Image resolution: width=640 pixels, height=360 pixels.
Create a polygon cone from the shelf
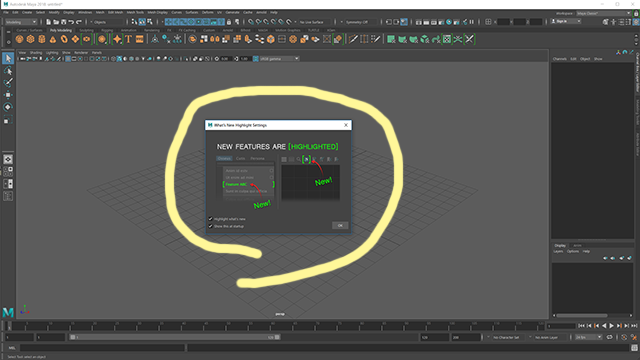[x=53, y=39]
